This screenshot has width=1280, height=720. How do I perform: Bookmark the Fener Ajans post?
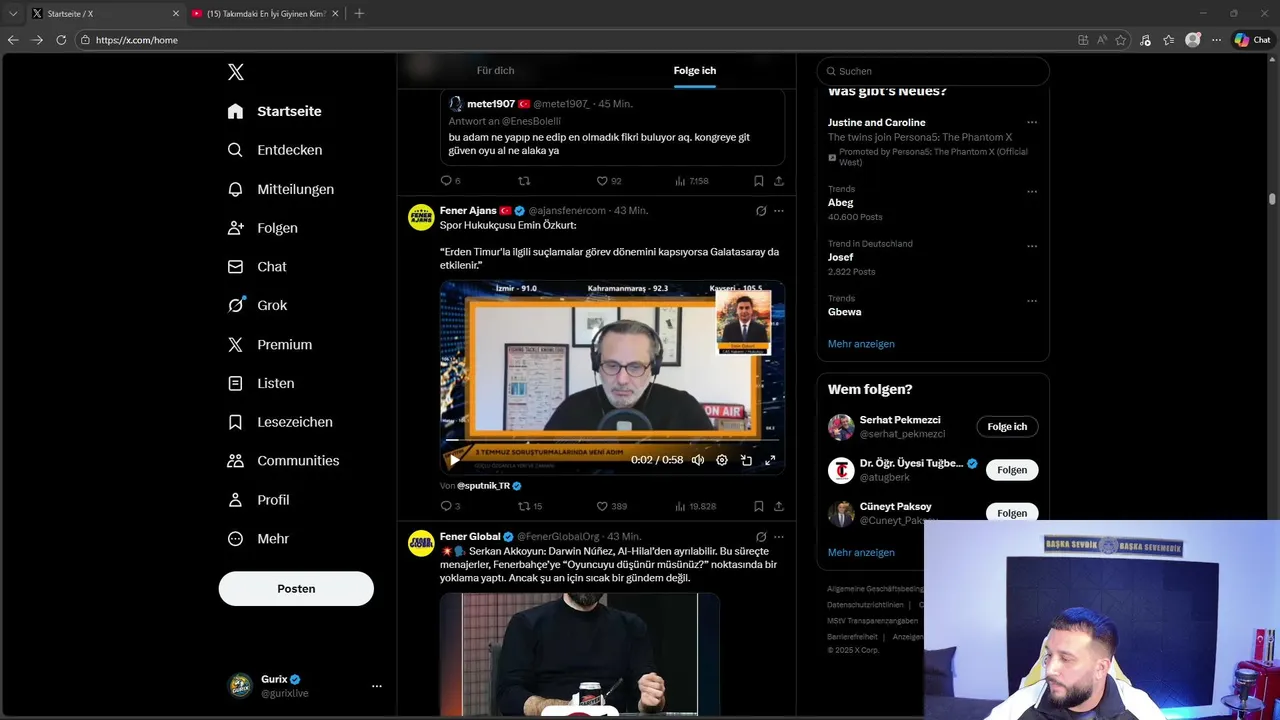759,506
